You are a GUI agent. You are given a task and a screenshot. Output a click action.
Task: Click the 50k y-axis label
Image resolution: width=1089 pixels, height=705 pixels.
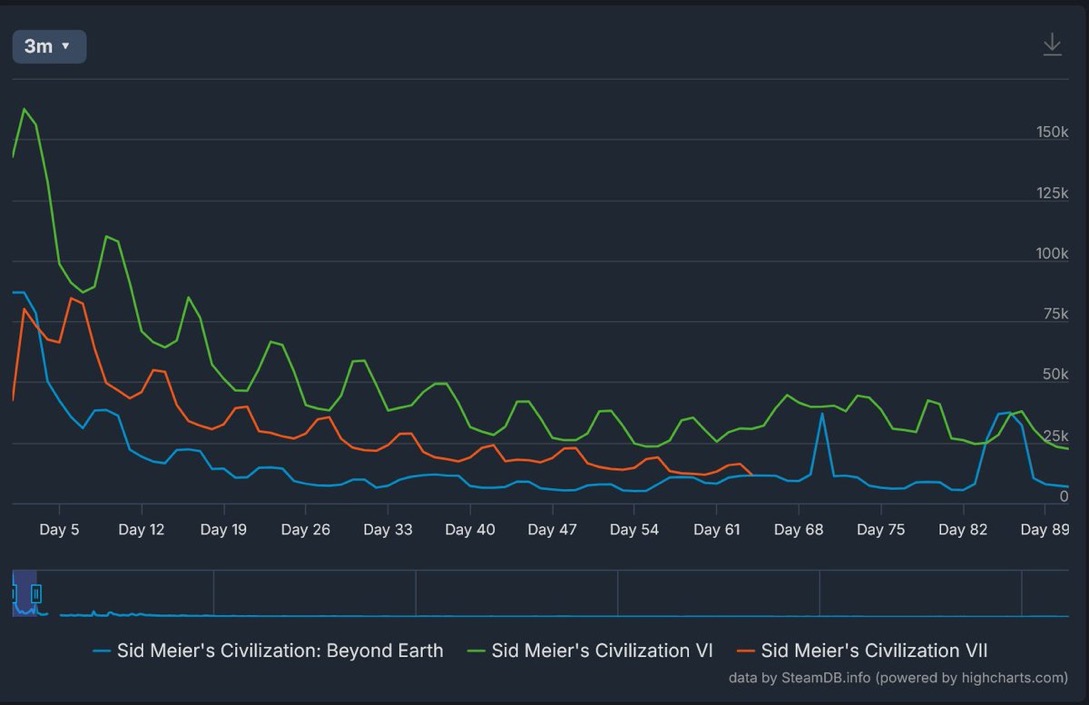click(x=1056, y=374)
